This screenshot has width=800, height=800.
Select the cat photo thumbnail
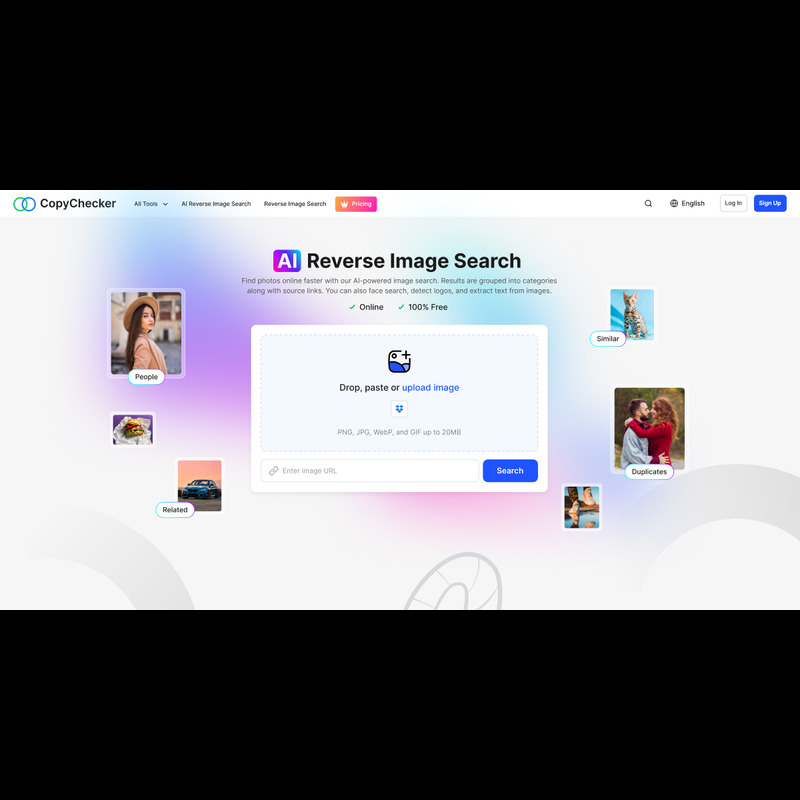pos(632,314)
